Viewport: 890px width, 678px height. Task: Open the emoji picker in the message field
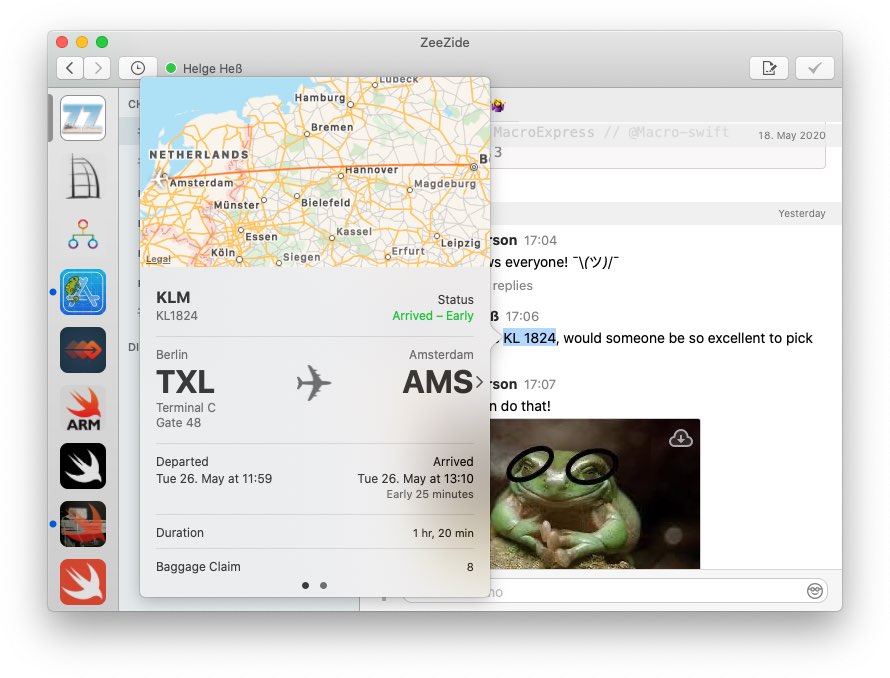coord(815,591)
